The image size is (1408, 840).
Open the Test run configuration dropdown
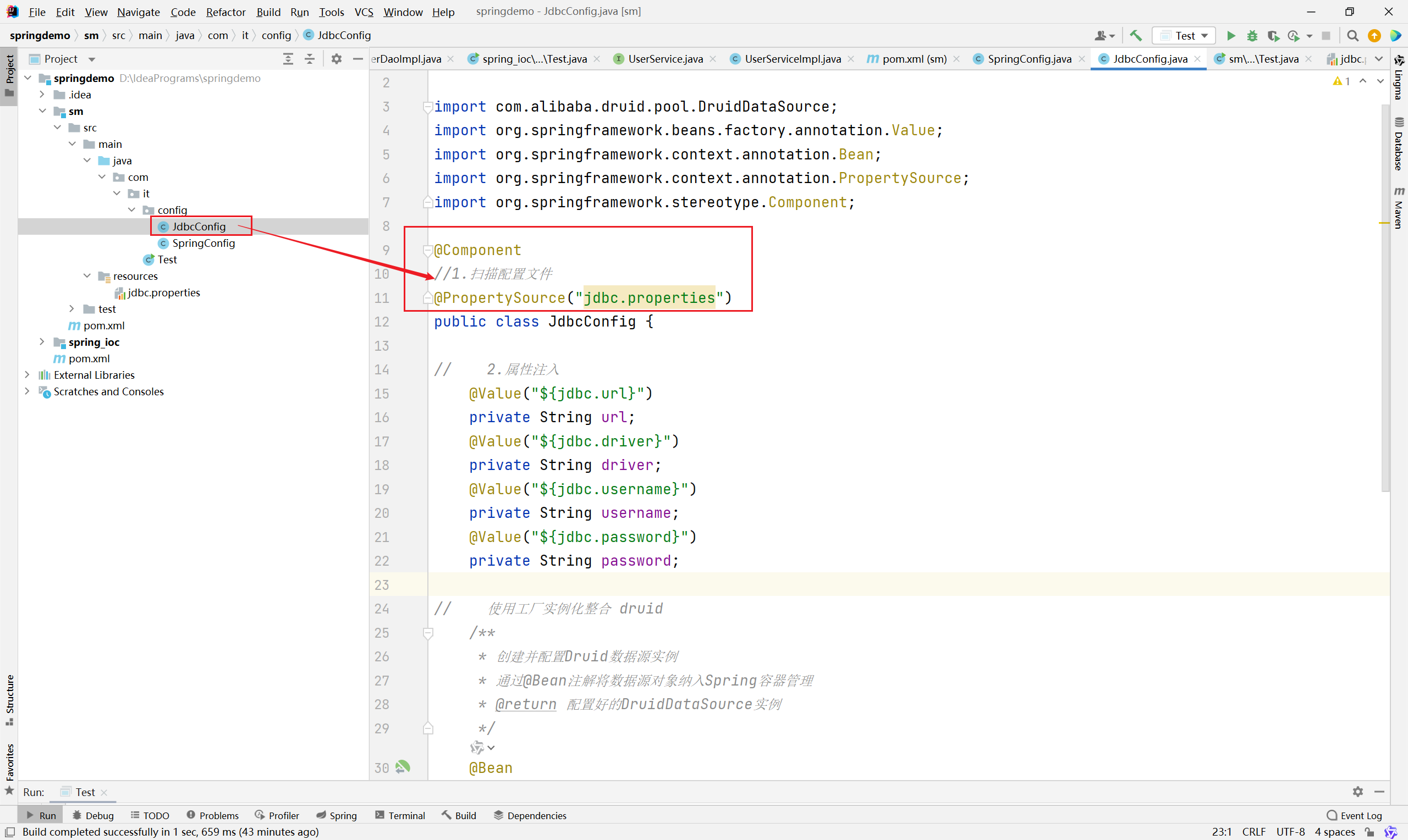point(1184,36)
